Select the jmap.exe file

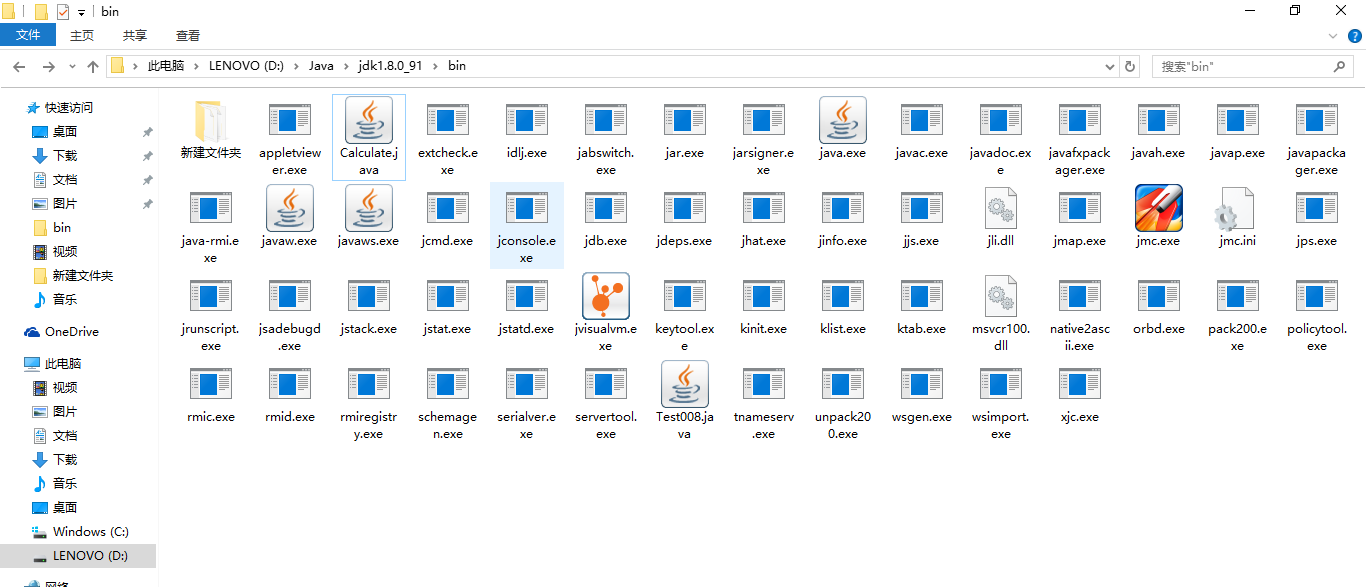tap(1080, 217)
